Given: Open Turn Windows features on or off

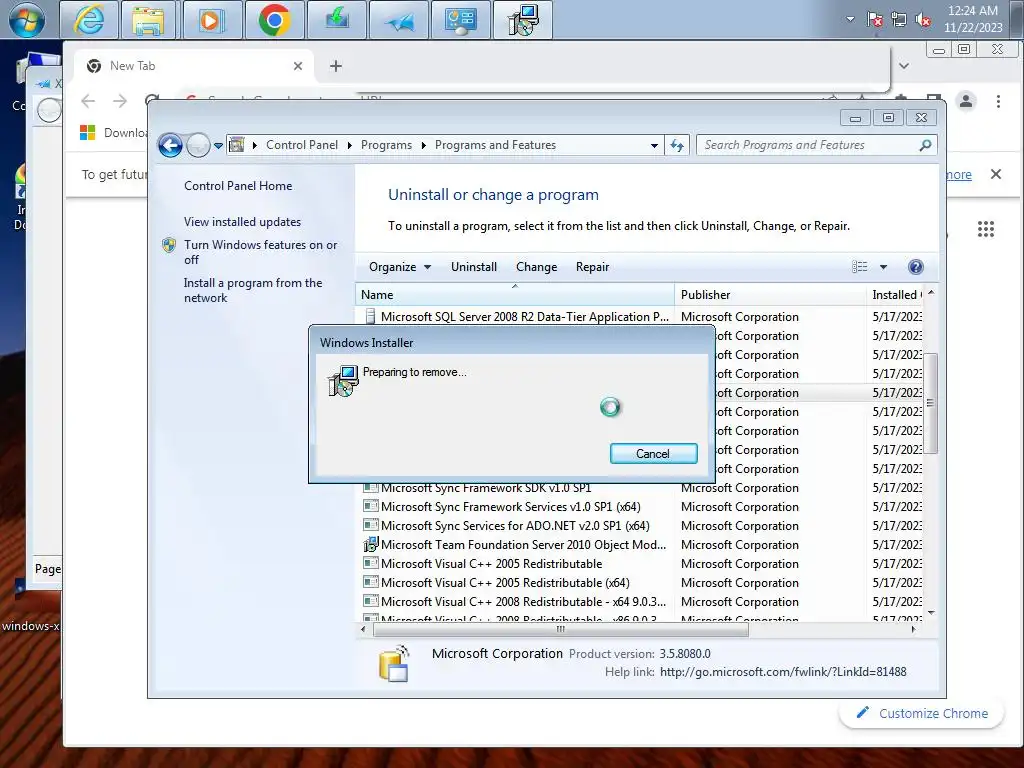Looking at the screenshot, I should (x=260, y=252).
